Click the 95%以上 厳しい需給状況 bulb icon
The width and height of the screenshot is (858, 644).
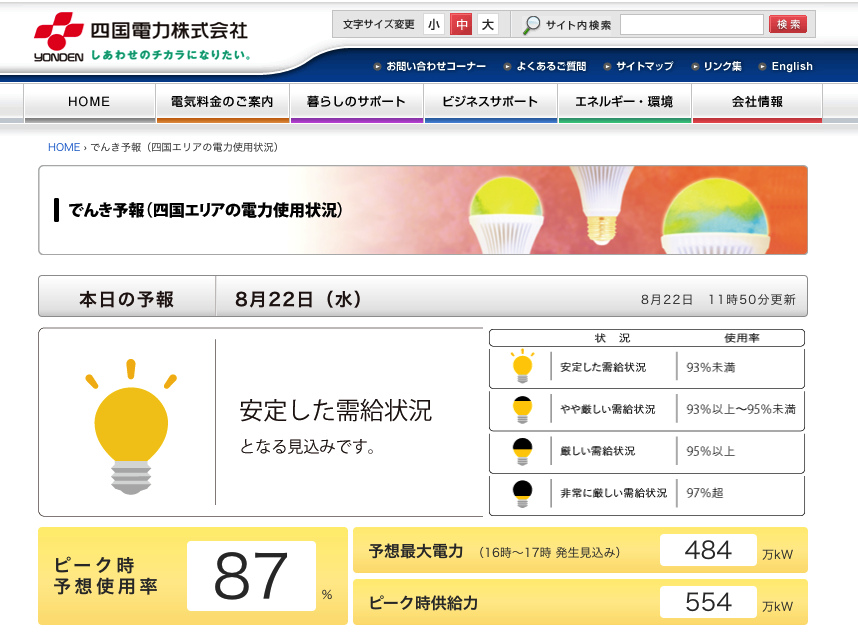tap(522, 451)
